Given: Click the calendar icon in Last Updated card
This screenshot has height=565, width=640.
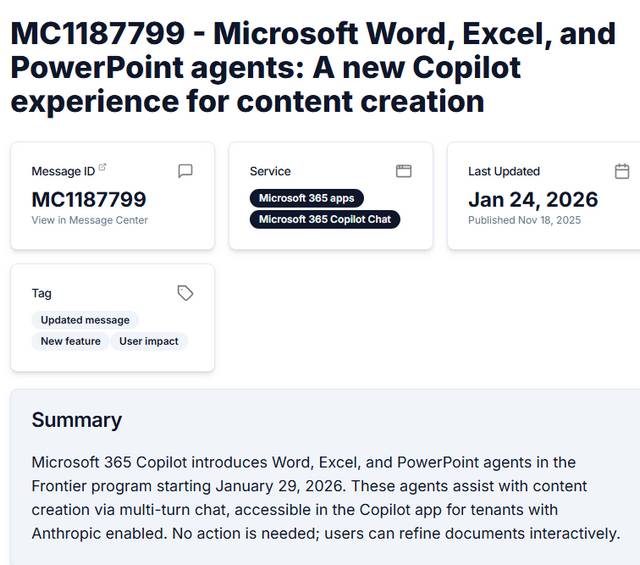Looking at the screenshot, I should click(622, 171).
